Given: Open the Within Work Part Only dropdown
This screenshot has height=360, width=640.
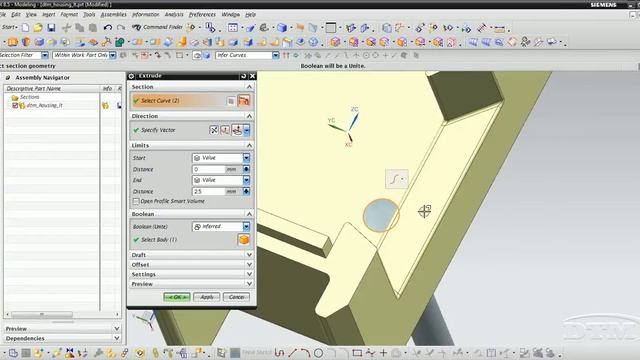Looking at the screenshot, I should pos(113,55).
